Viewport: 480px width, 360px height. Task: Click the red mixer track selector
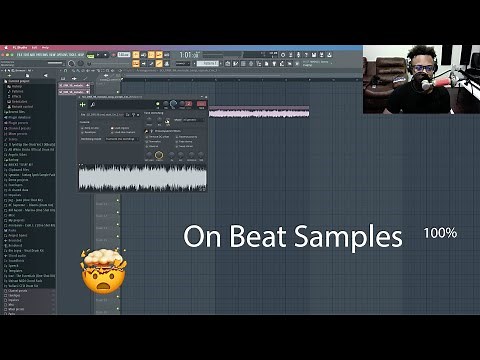201,104
